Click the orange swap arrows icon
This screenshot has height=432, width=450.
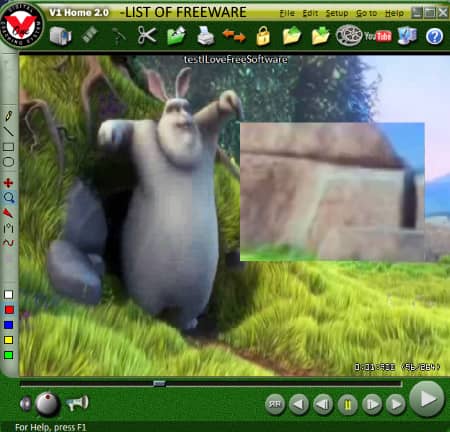234,36
